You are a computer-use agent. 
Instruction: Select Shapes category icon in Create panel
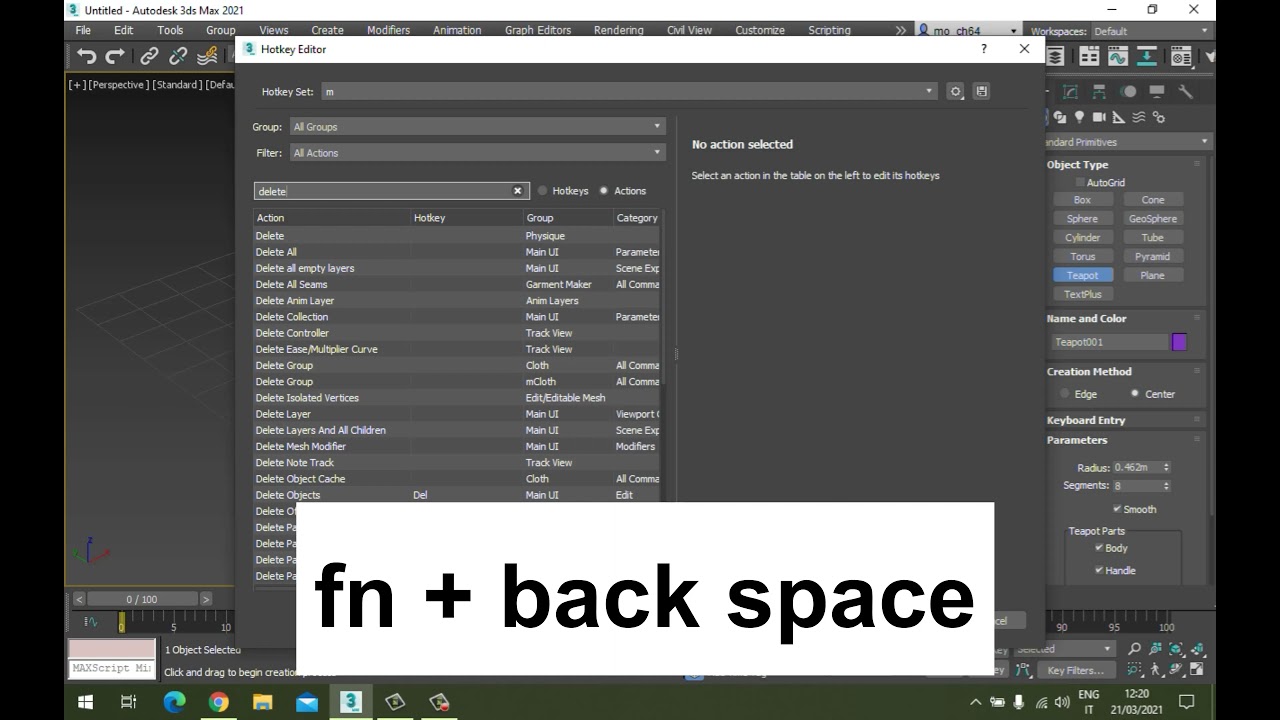tap(1061, 117)
